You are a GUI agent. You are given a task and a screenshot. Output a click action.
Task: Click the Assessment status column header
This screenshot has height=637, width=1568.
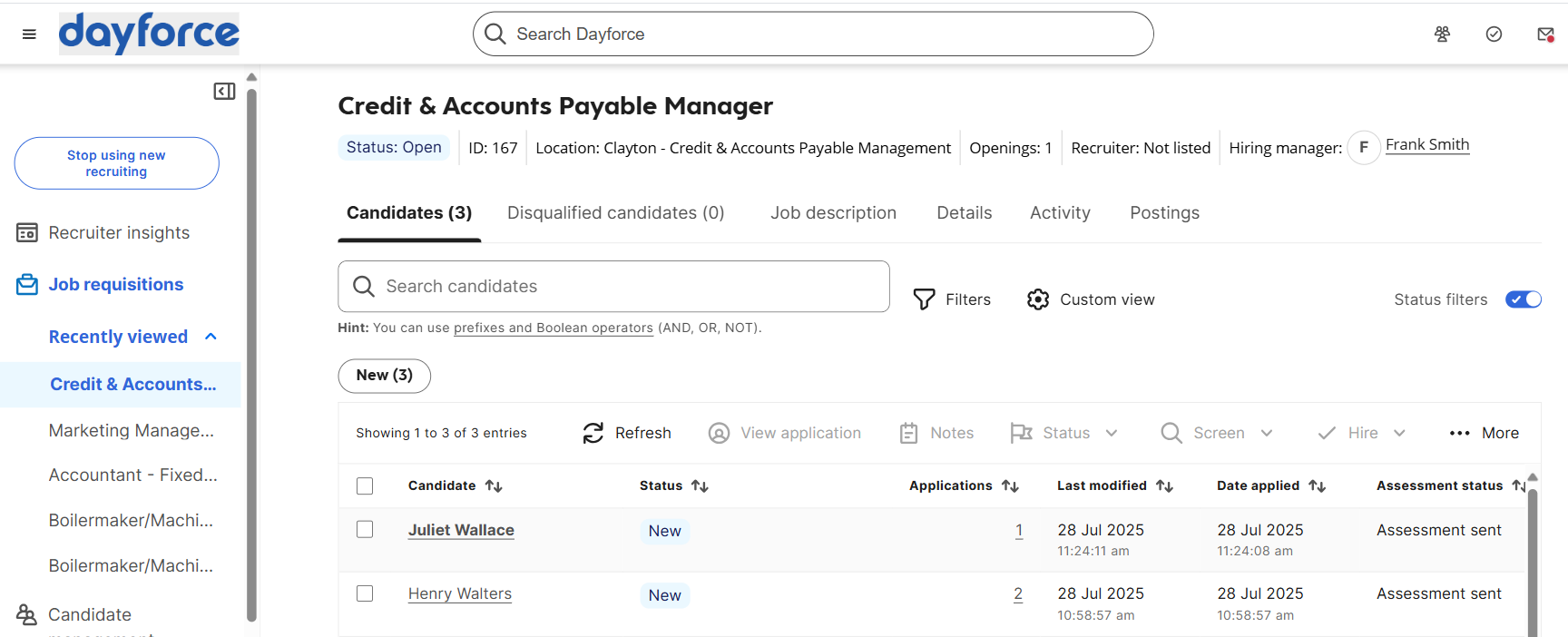pos(1439,485)
